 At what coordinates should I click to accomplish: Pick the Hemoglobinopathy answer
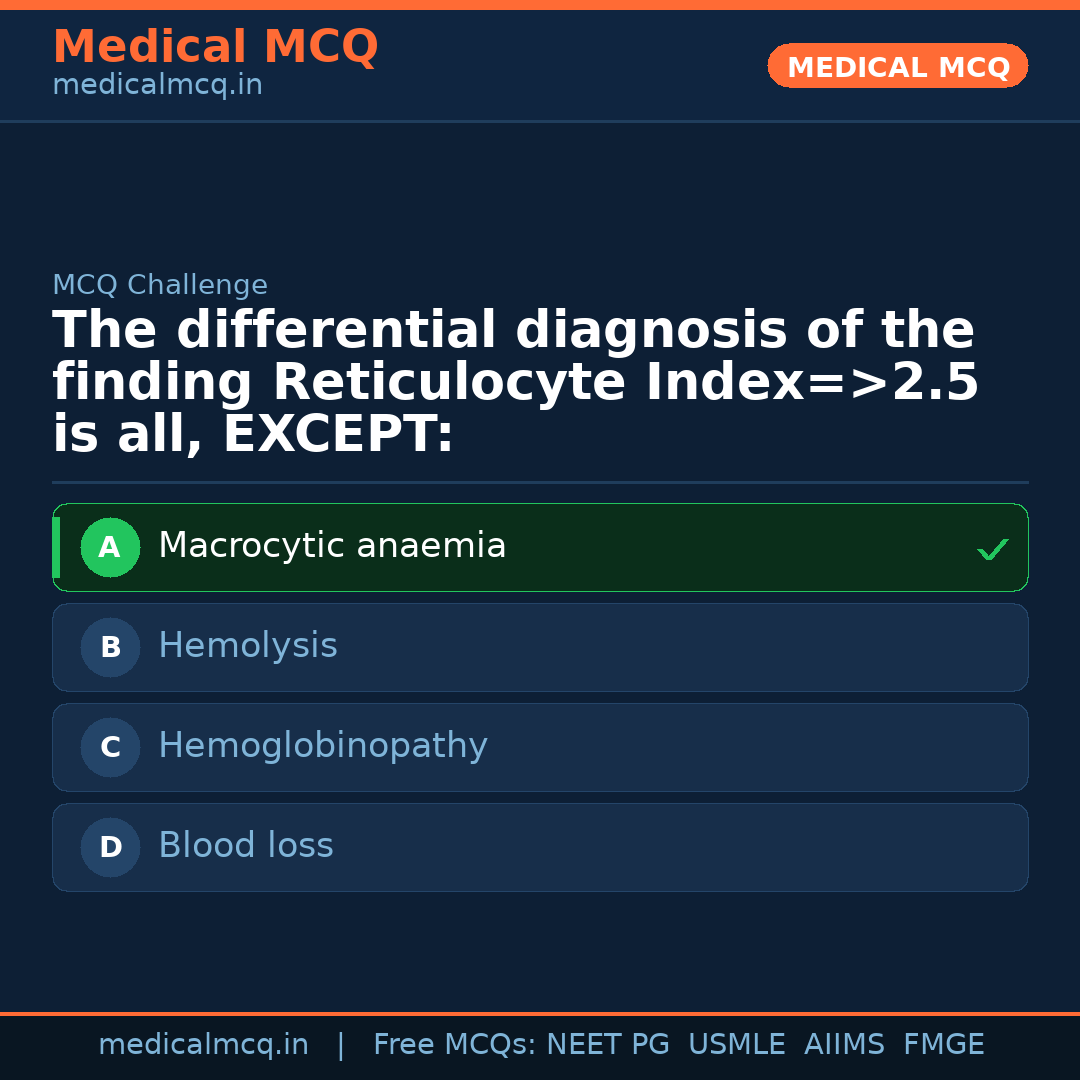point(323,746)
